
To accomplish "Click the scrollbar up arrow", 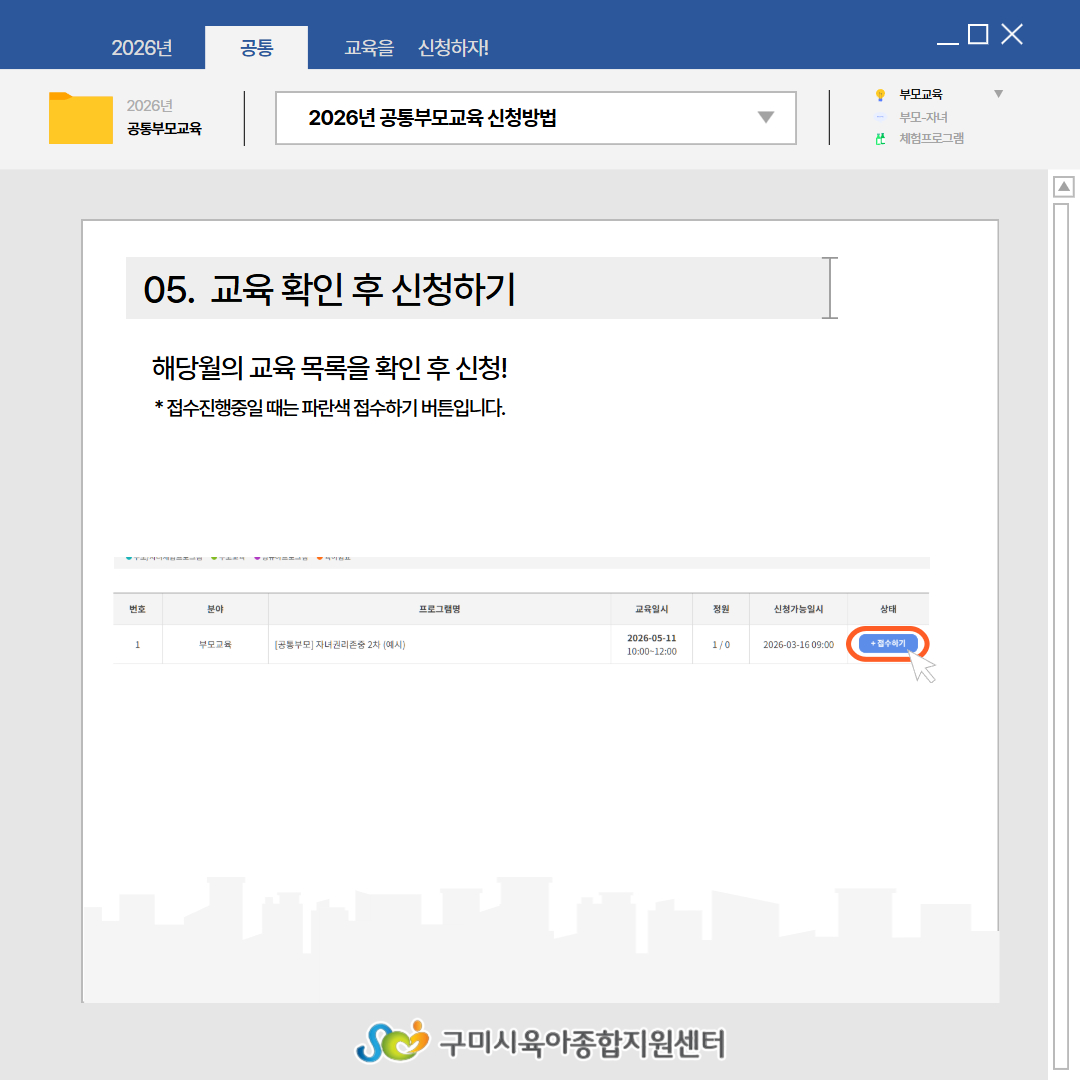I will click(x=1064, y=187).
